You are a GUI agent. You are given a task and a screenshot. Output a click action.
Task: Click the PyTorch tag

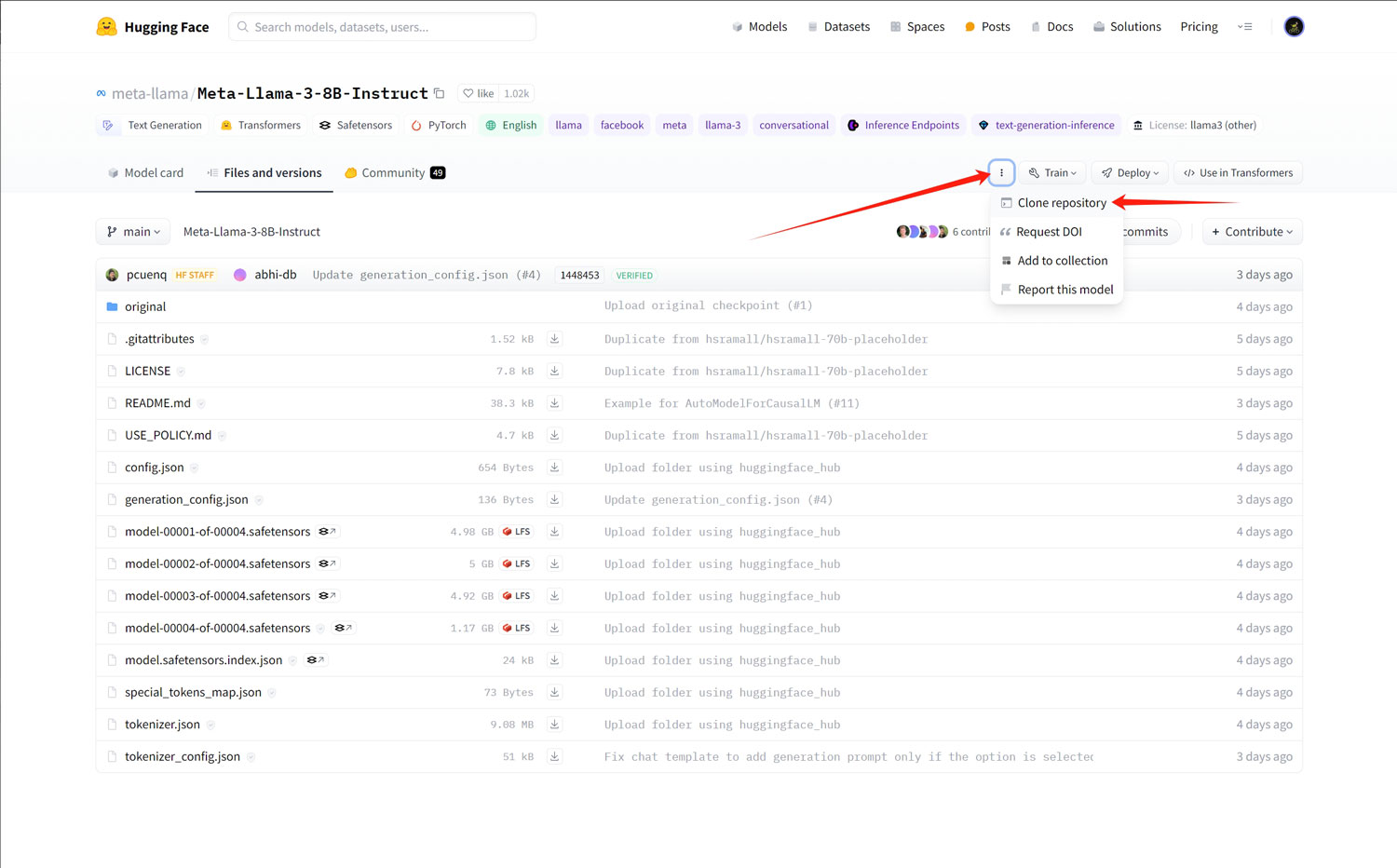tap(439, 125)
